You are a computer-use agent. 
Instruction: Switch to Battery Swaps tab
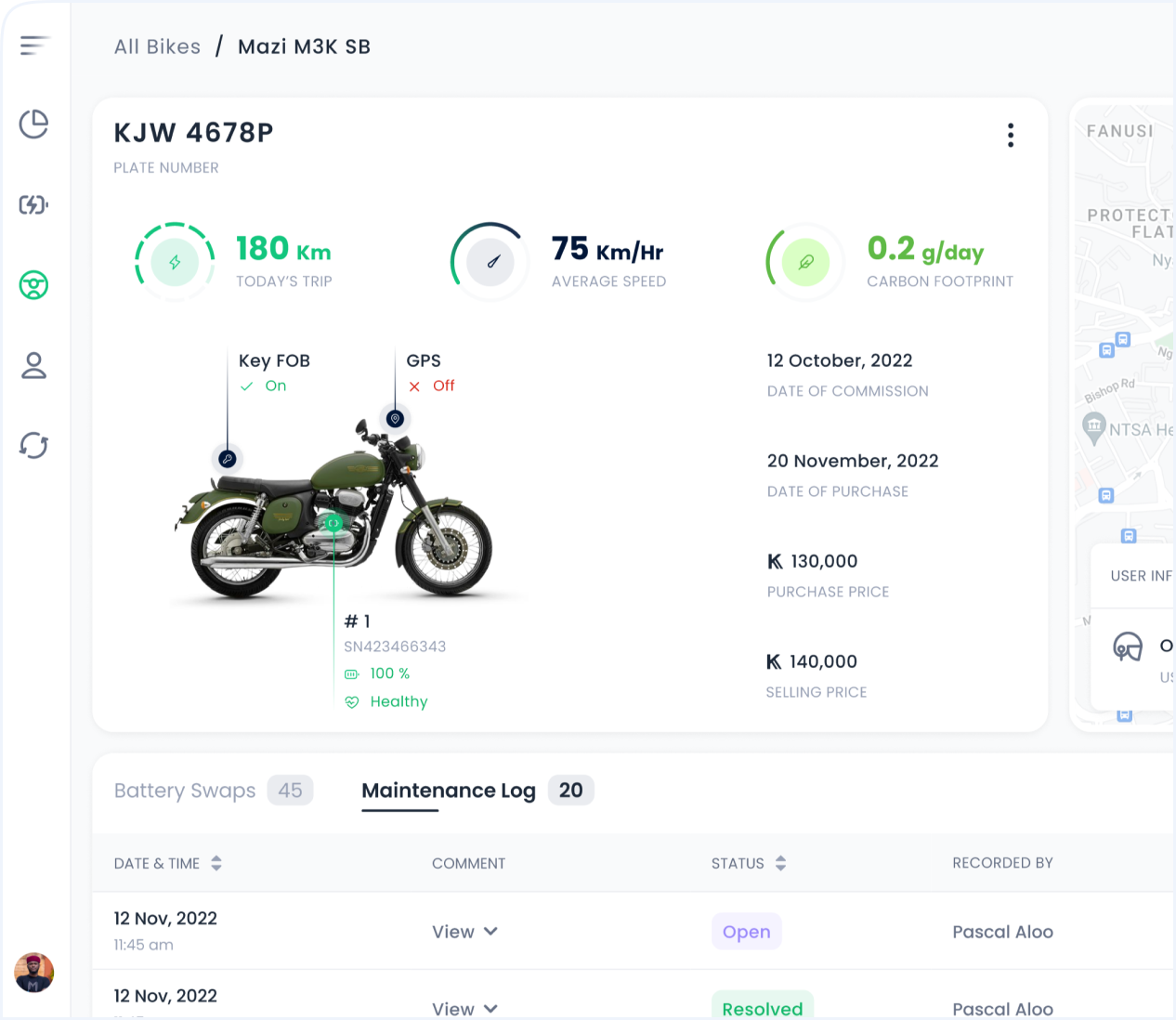click(x=185, y=791)
